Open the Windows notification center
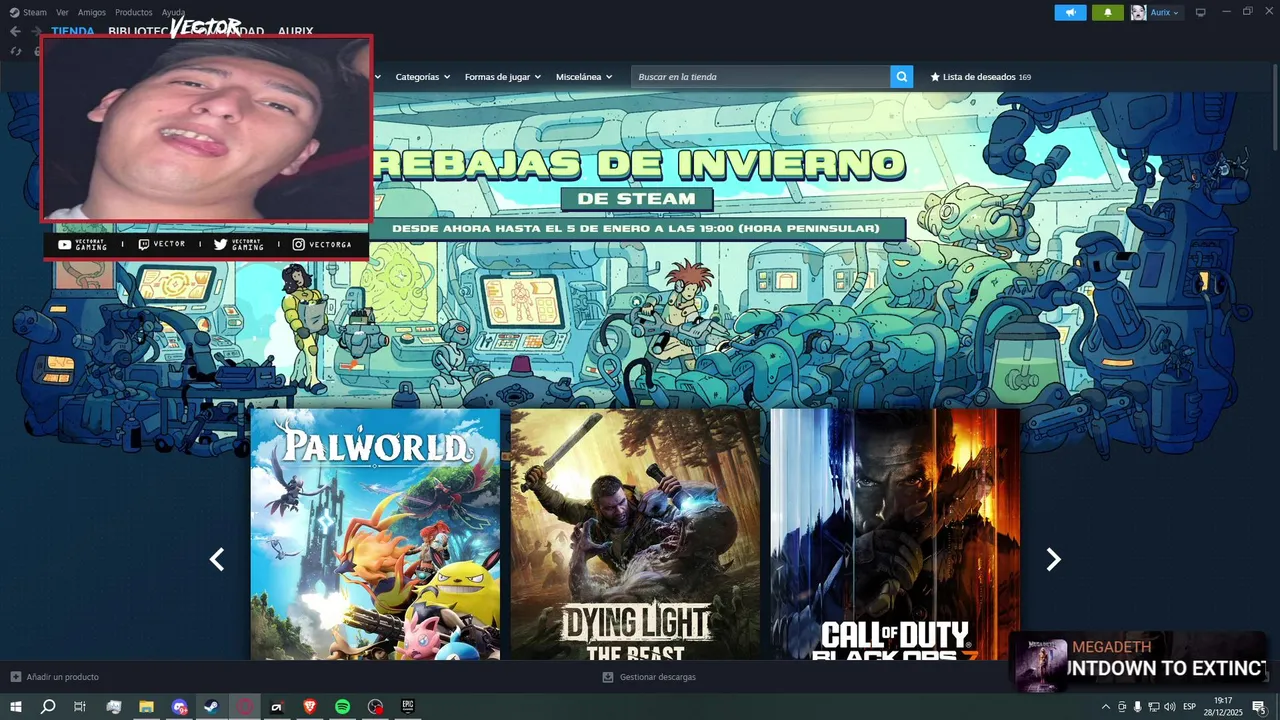Image resolution: width=1280 pixels, height=720 pixels. (1259, 707)
